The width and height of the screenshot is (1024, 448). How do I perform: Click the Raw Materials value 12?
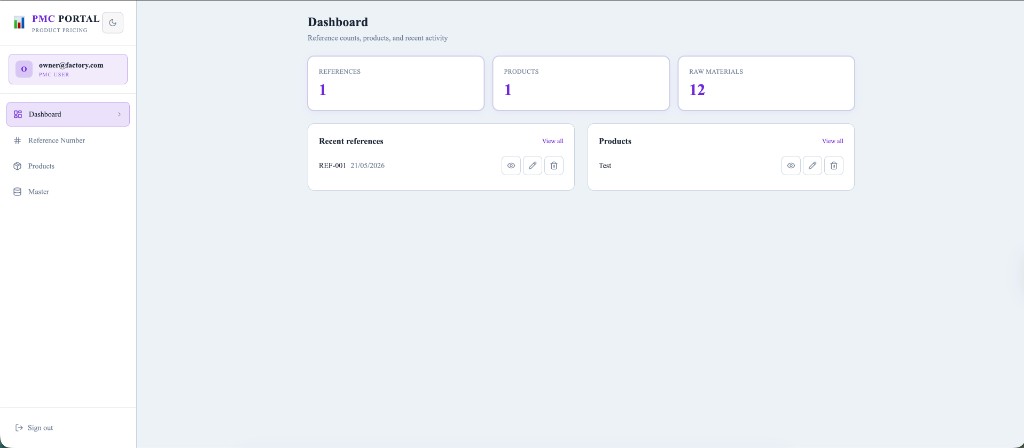pyautogui.click(x=697, y=90)
